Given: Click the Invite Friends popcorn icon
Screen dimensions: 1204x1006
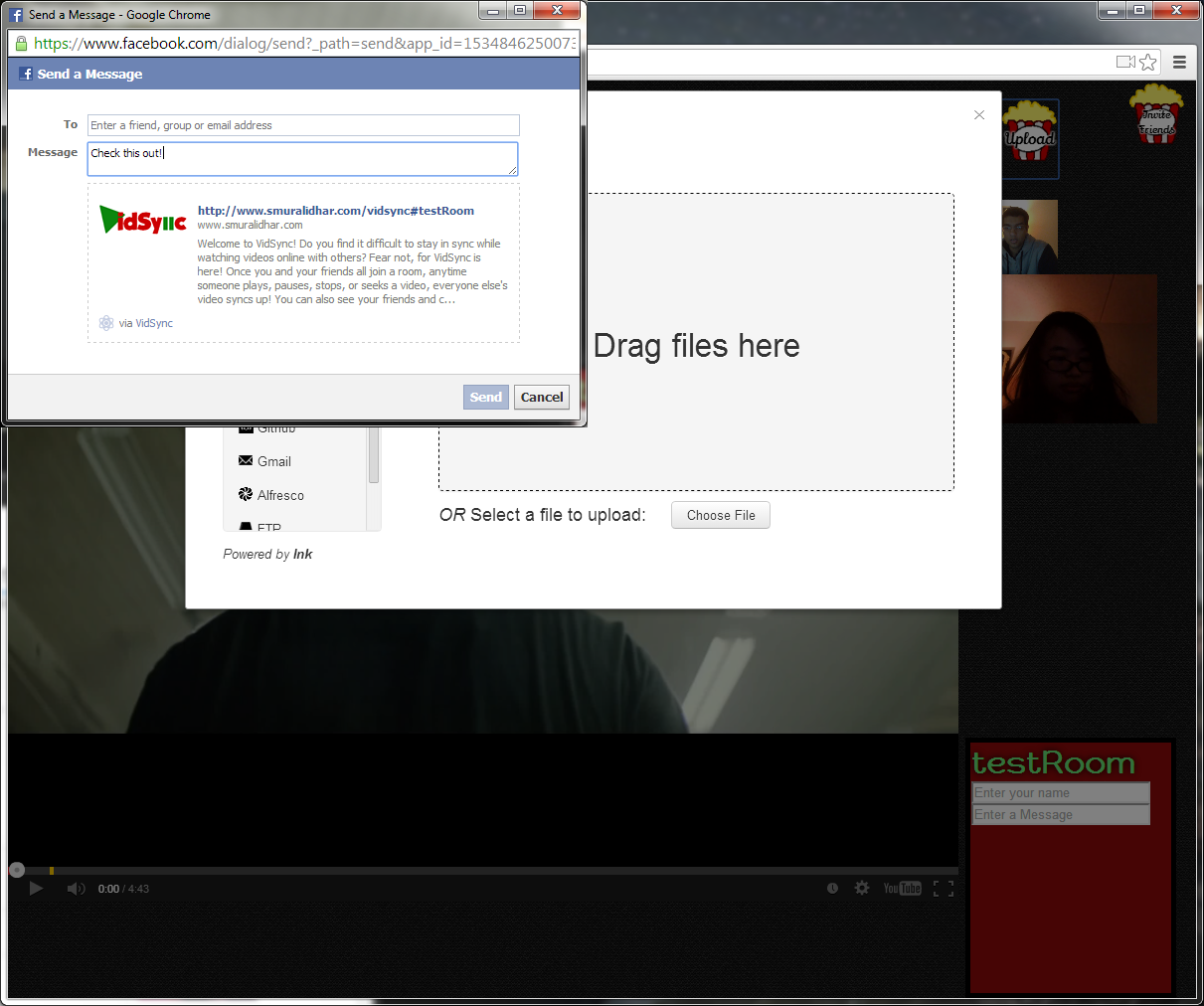Looking at the screenshot, I should (x=1156, y=115).
